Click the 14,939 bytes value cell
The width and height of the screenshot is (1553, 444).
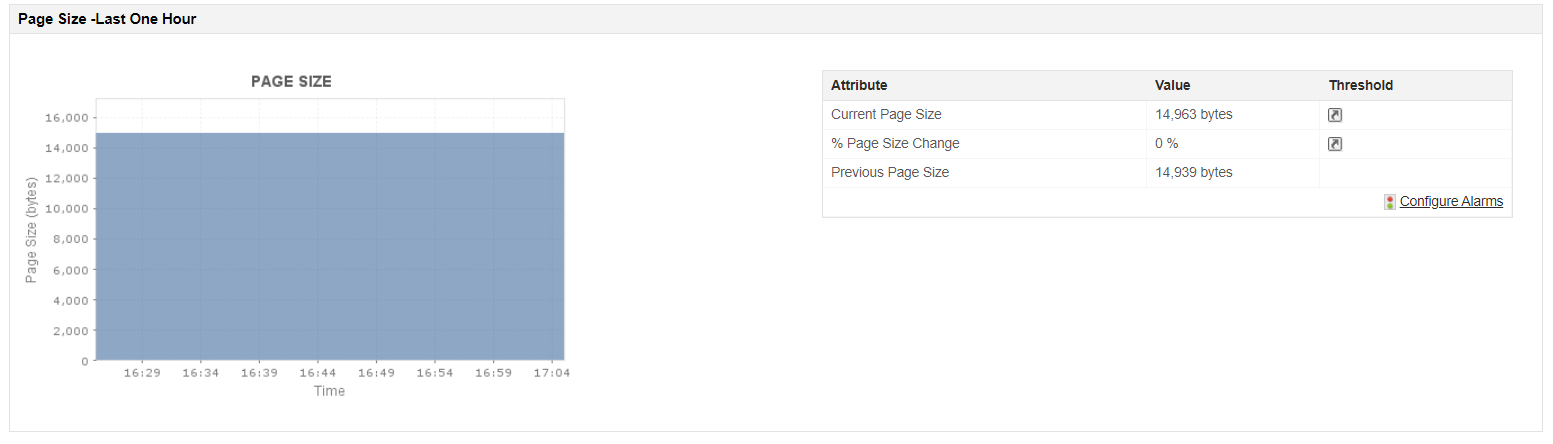click(x=1194, y=172)
